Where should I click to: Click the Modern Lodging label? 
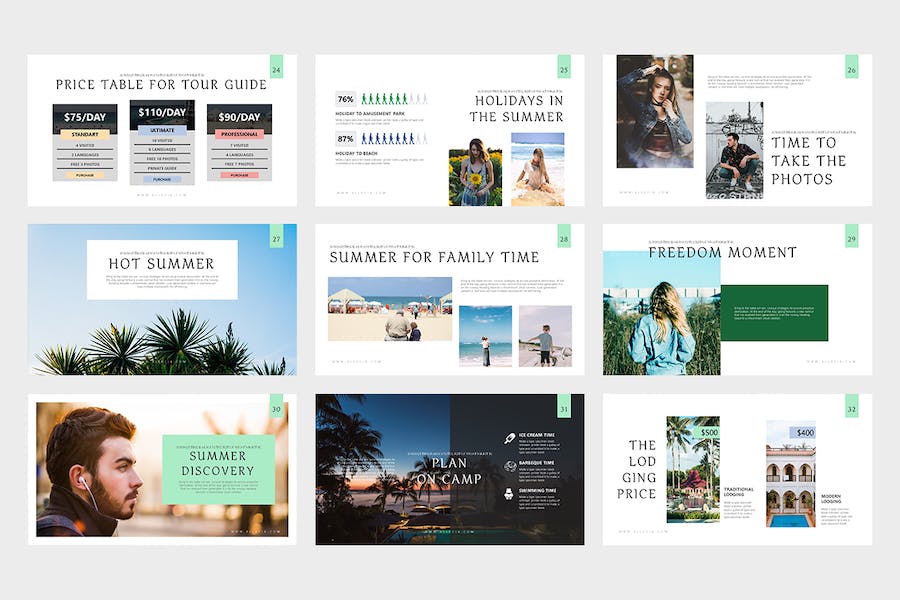pos(831,498)
